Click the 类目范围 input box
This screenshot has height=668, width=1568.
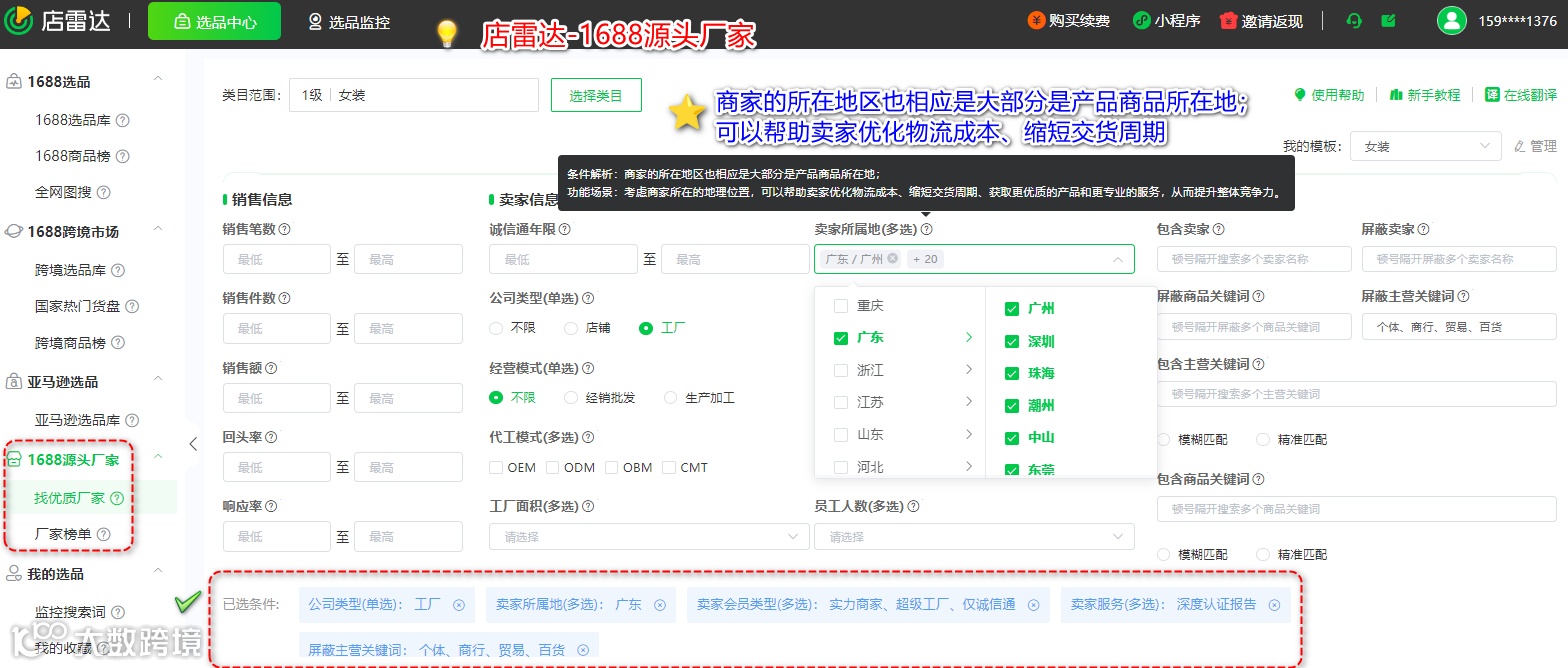(413, 95)
